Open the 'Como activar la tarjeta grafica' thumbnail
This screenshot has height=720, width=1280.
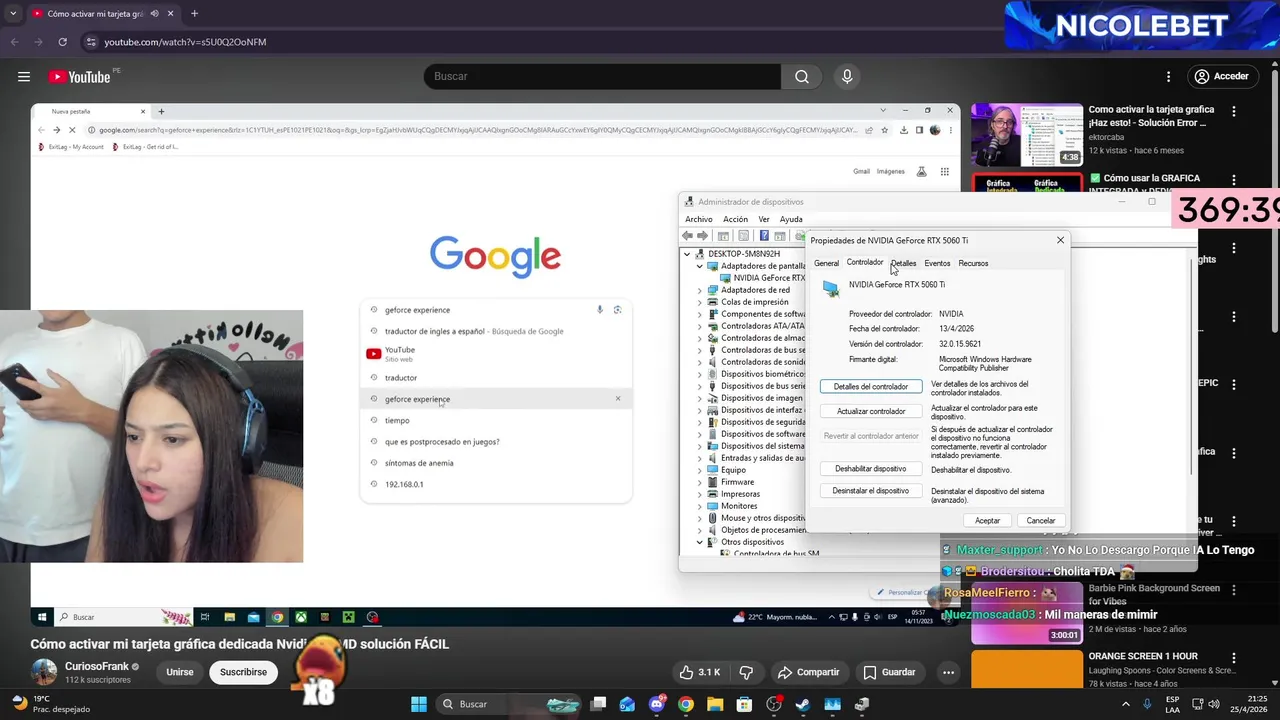click(x=1027, y=135)
